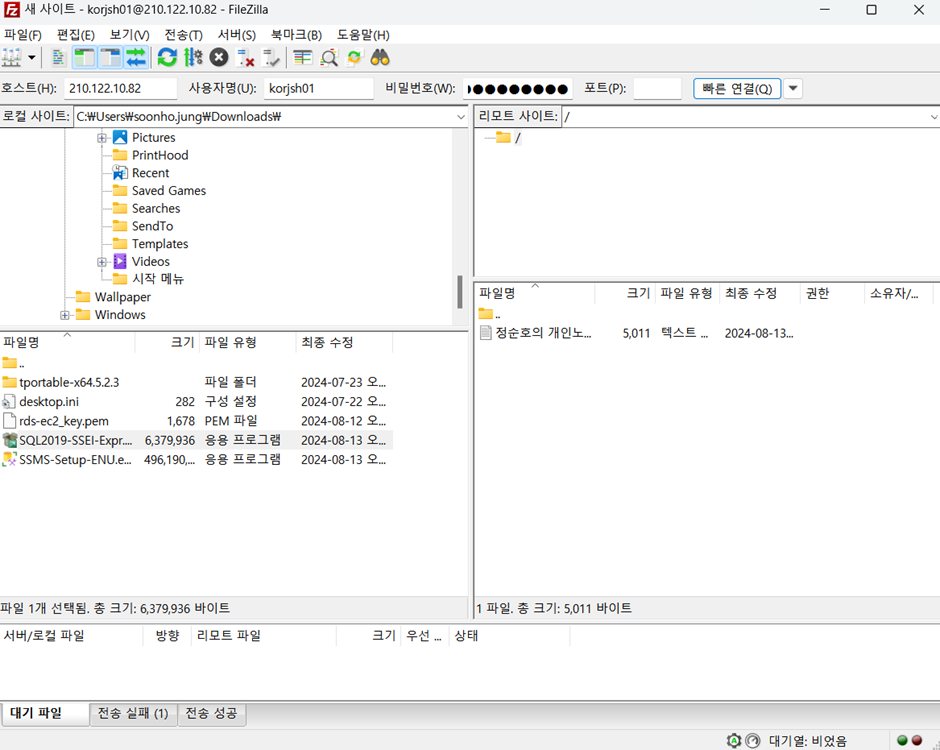The image size is (940, 750).
Task: Click the binoculars file search icon
Action: tap(380, 57)
